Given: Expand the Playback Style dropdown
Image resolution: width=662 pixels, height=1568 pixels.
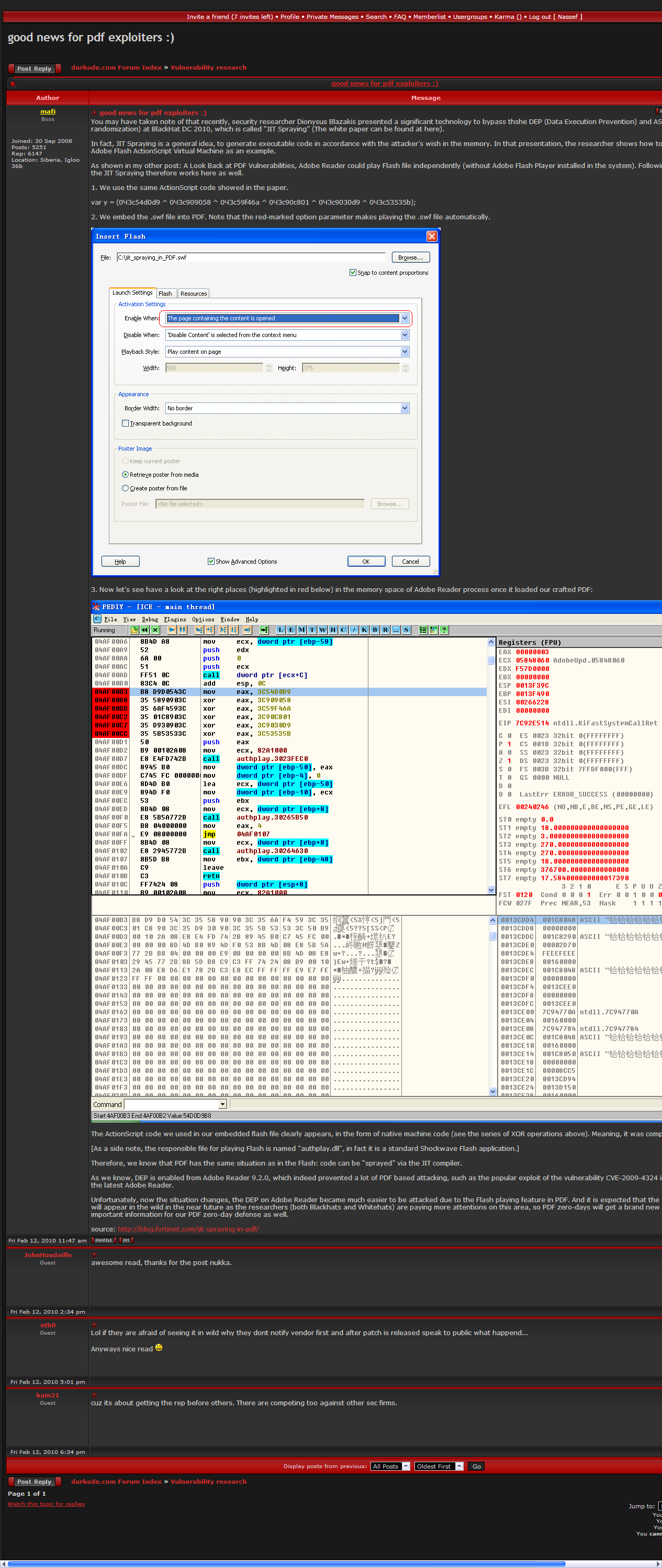Looking at the screenshot, I should (405, 352).
